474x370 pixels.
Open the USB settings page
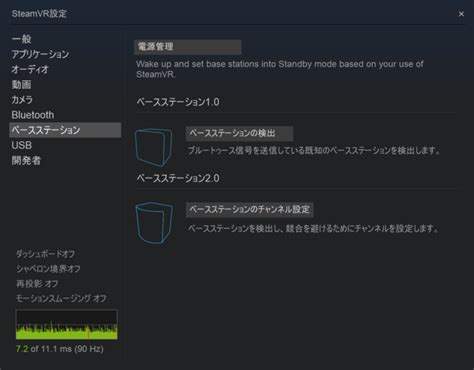pyautogui.click(x=22, y=145)
